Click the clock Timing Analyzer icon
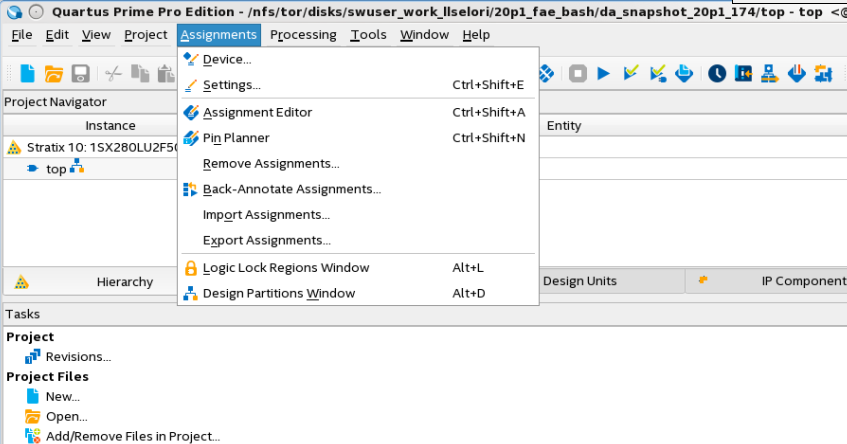 [717, 73]
